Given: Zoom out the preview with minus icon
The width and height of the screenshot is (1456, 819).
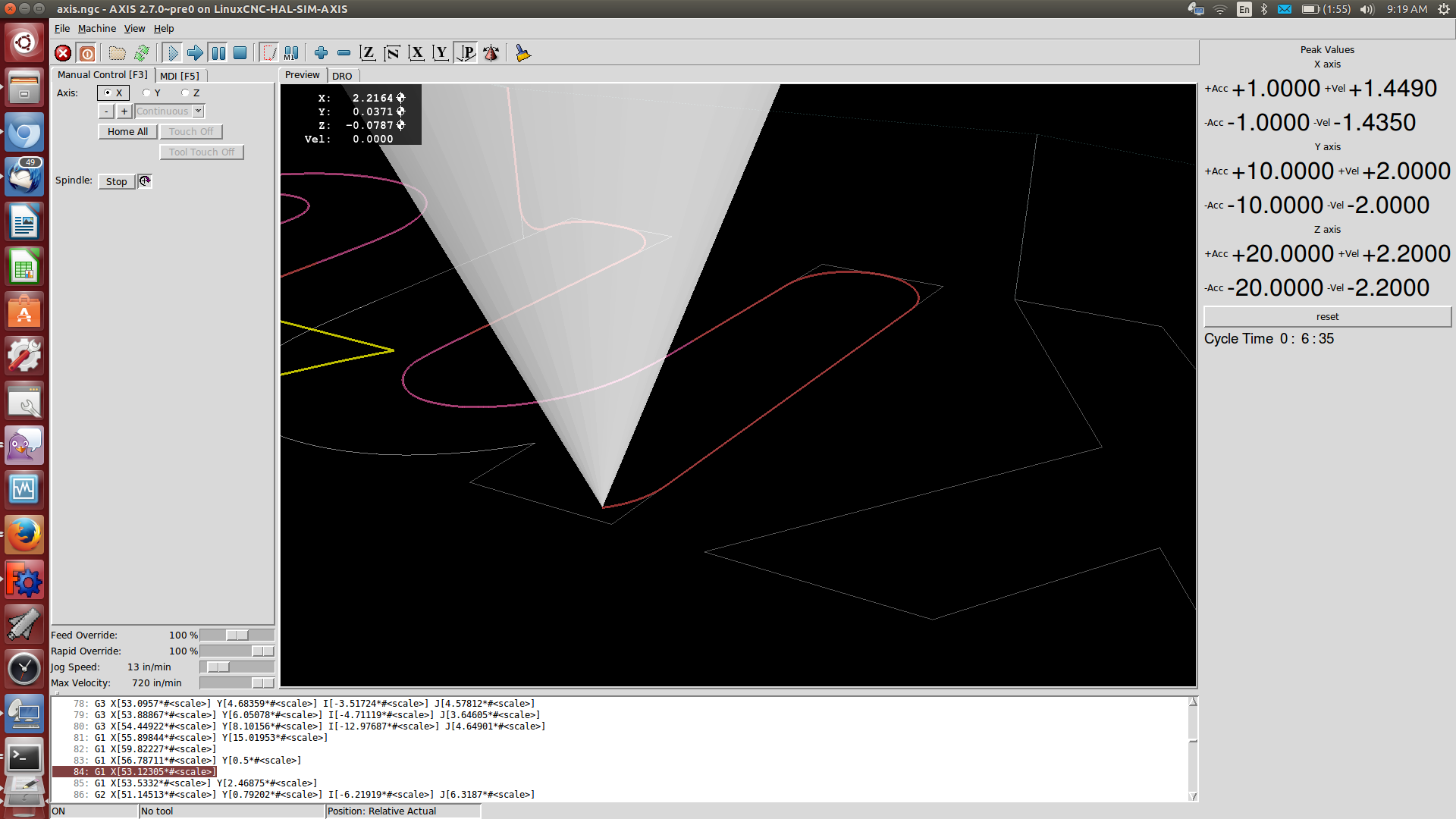Looking at the screenshot, I should (x=344, y=53).
